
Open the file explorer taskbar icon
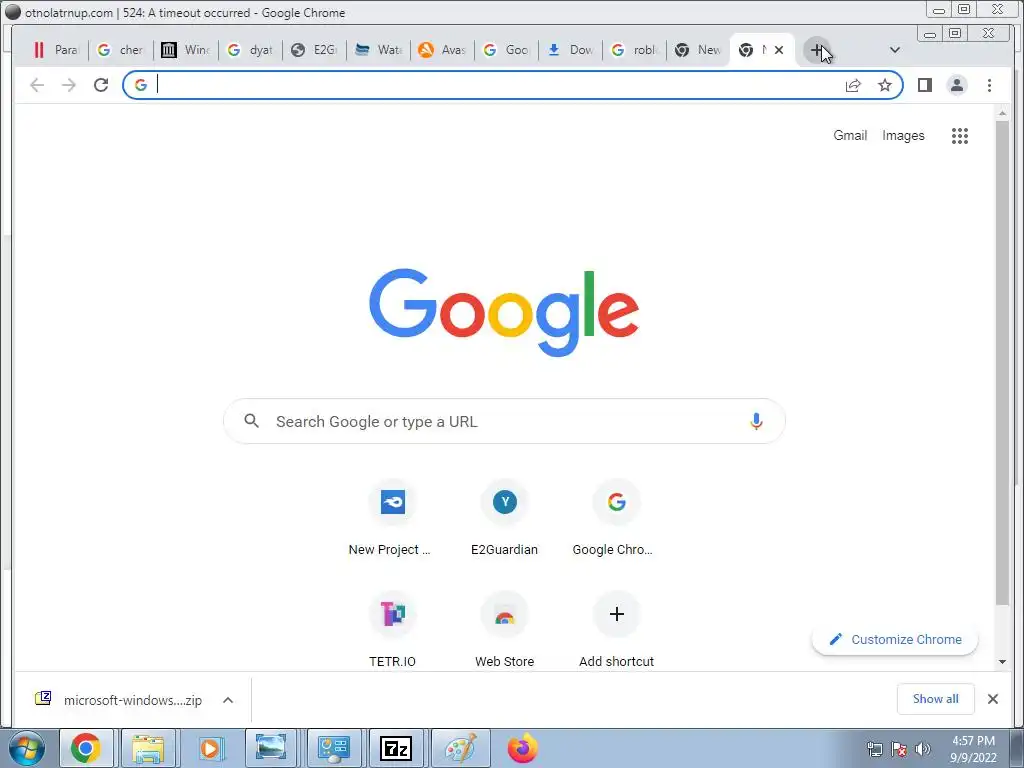[x=148, y=748]
